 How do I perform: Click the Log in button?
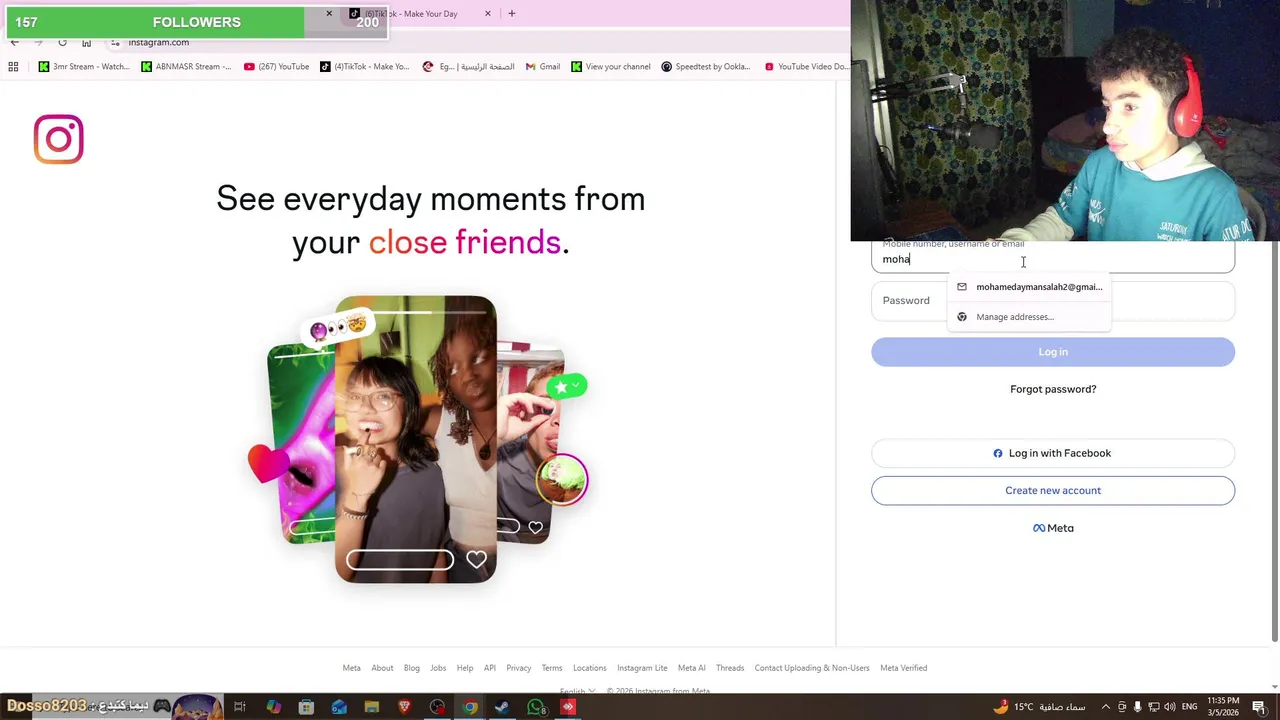(x=1053, y=352)
